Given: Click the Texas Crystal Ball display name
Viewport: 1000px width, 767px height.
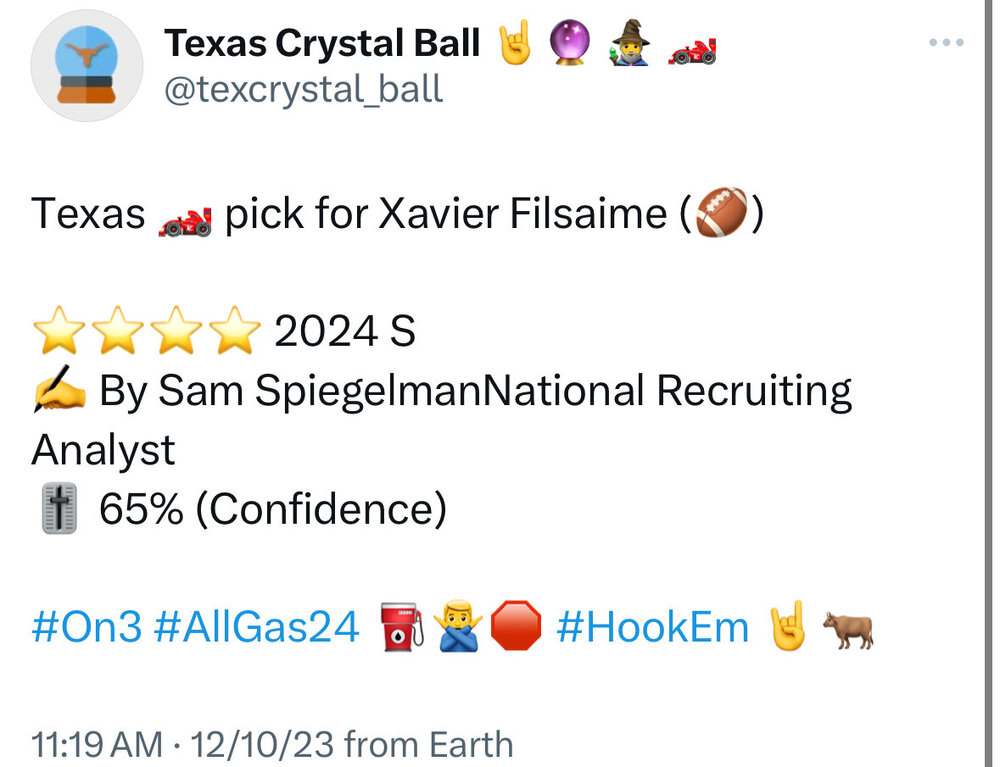Looking at the screenshot, I should click(x=322, y=43).
